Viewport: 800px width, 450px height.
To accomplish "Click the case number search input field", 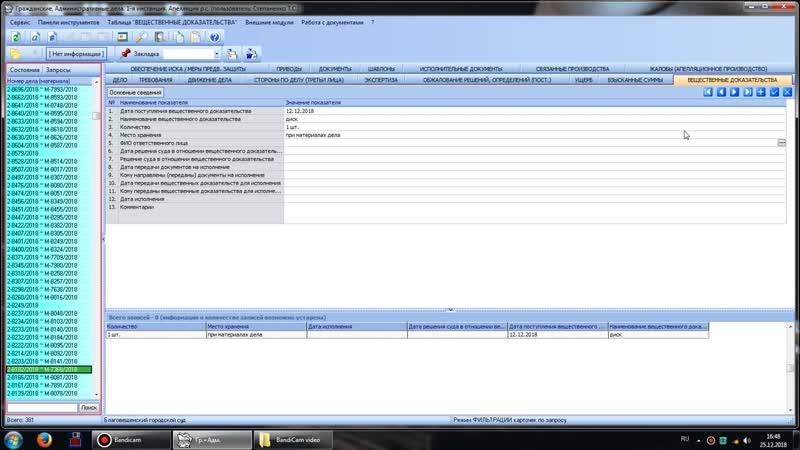I will pos(40,408).
